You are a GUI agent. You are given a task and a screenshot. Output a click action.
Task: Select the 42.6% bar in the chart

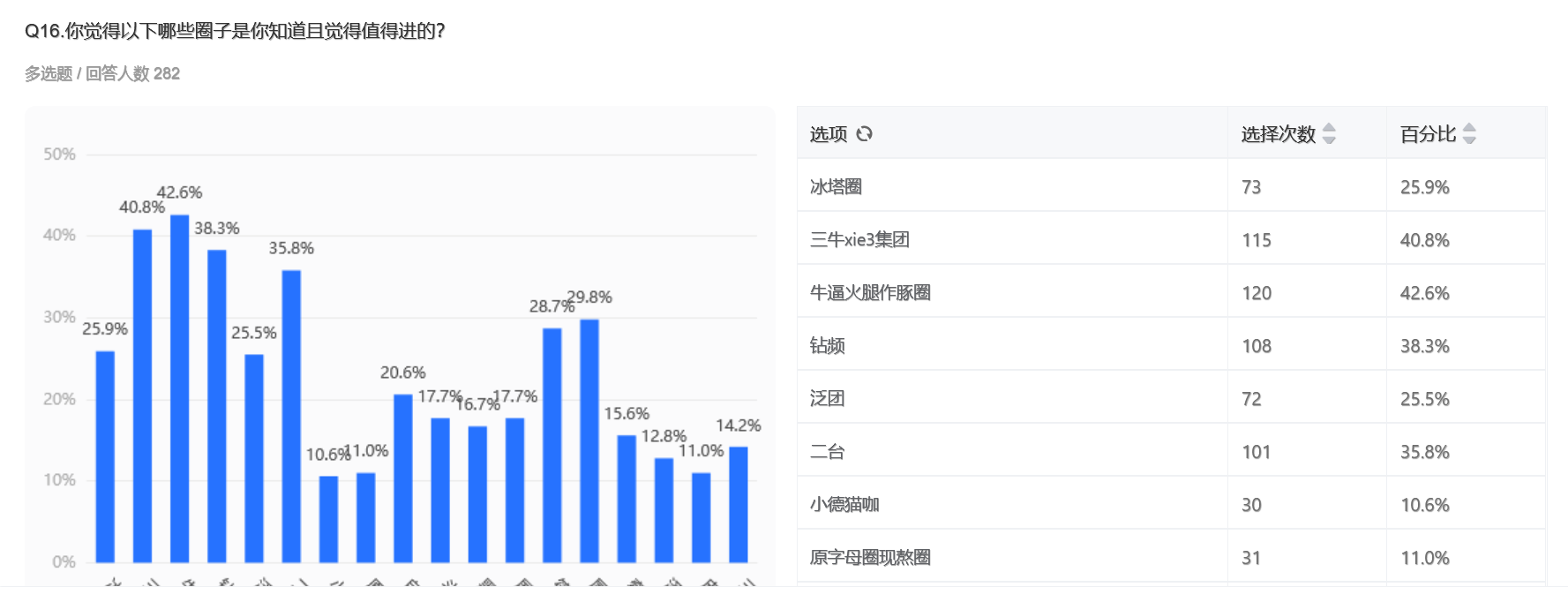179,388
